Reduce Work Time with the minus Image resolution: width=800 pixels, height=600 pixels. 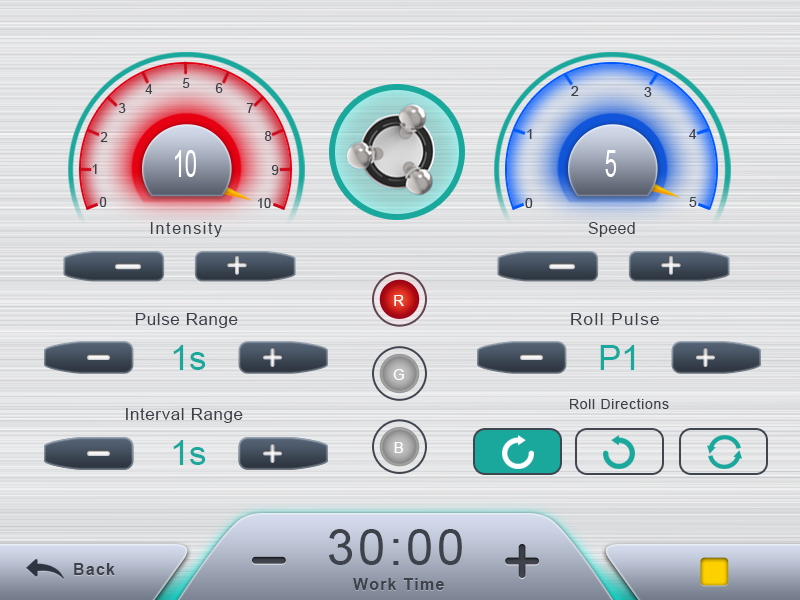(x=269, y=561)
